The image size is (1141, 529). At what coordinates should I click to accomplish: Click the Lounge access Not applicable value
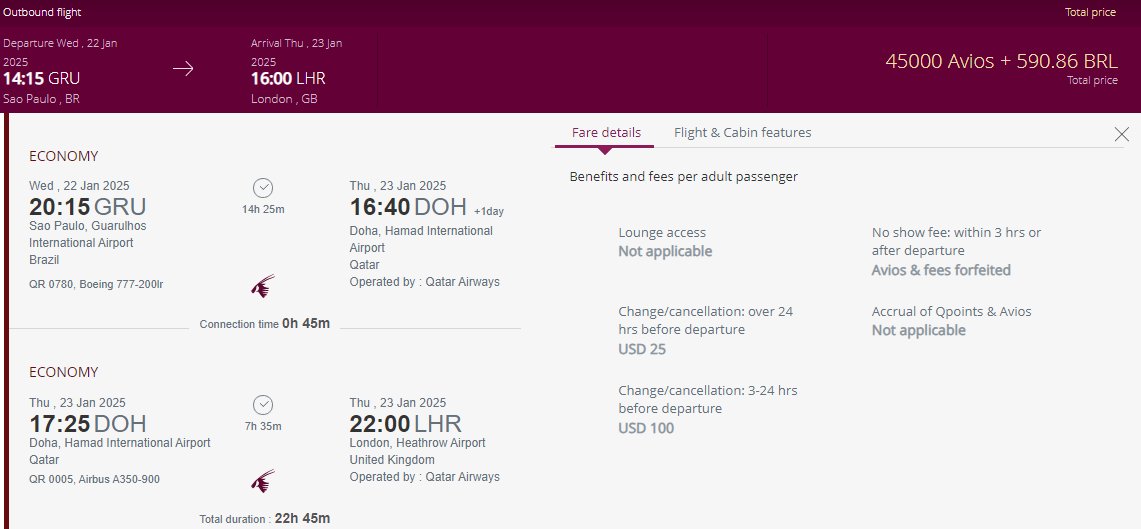pyautogui.click(x=665, y=252)
